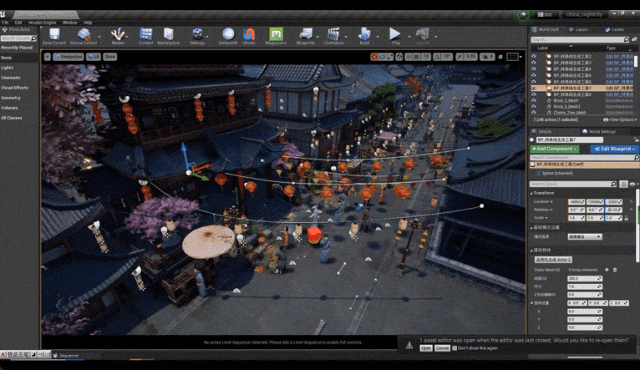Open the Edit Blueprint dropdown

614,149
